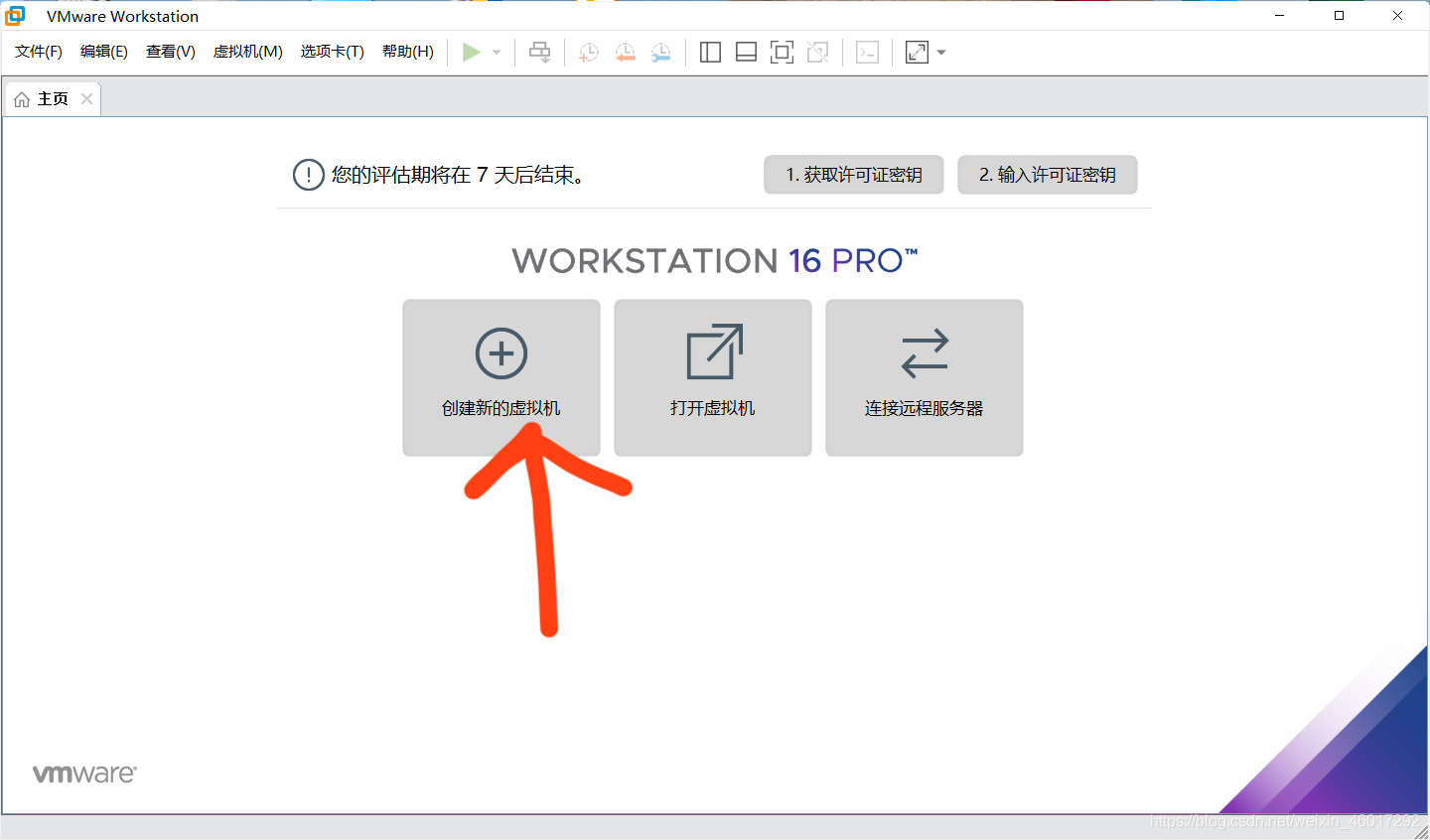Close the 主页 tab with its X
The height and width of the screenshot is (840, 1430).
(x=86, y=99)
